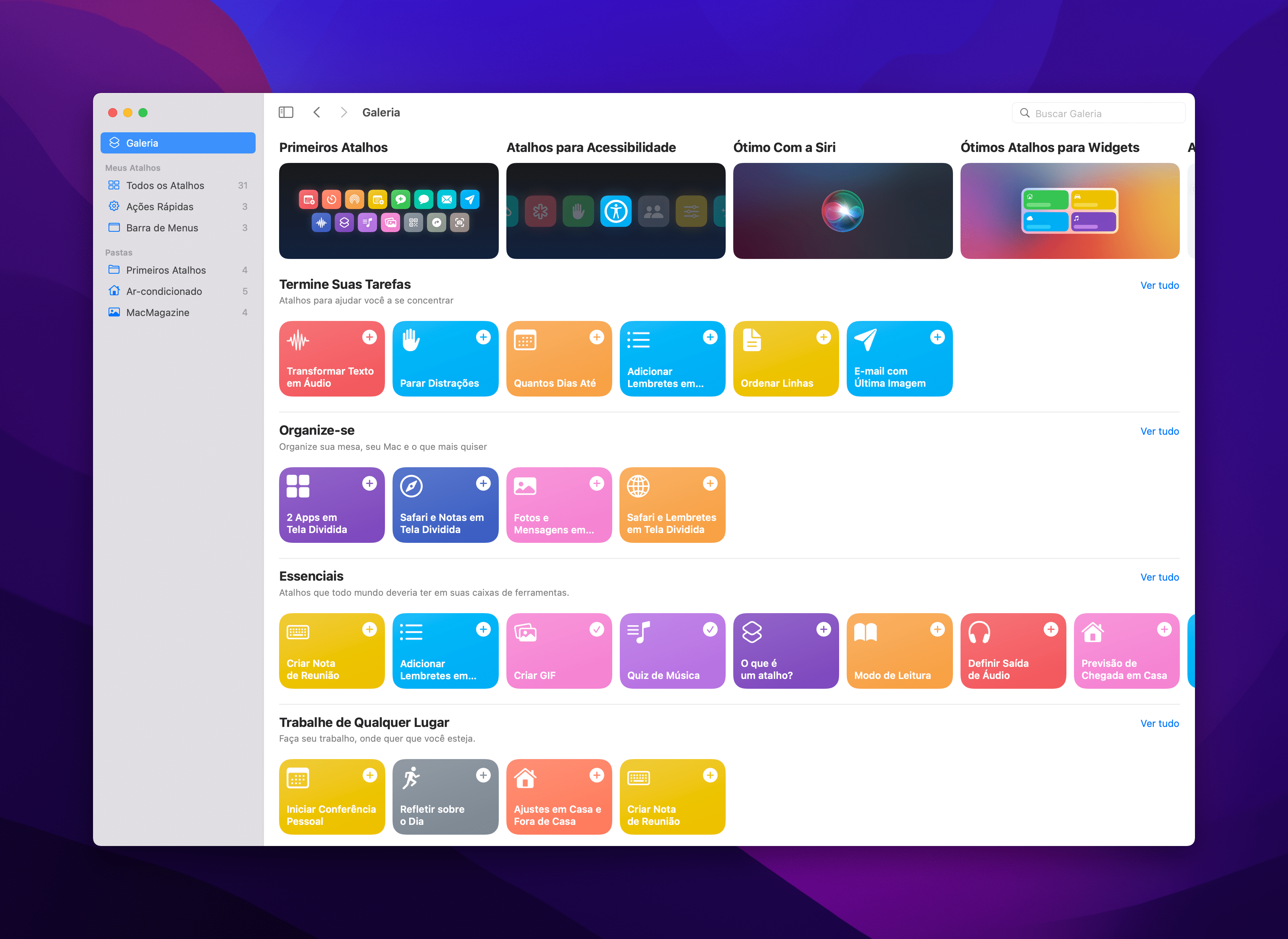Click the search magnifier icon
Viewport: 1288px width, 939px height.
[x=1025, y=113]
